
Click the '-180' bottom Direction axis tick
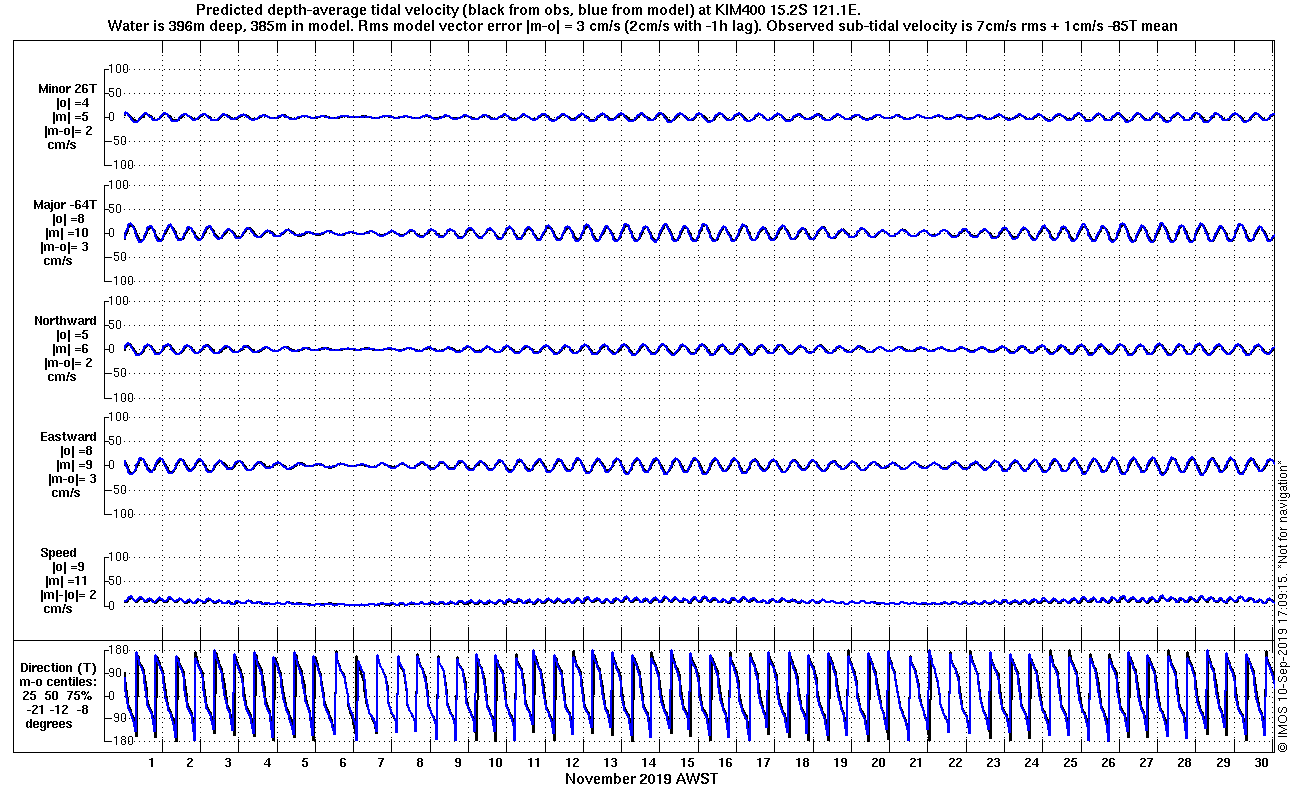point(118,741)
